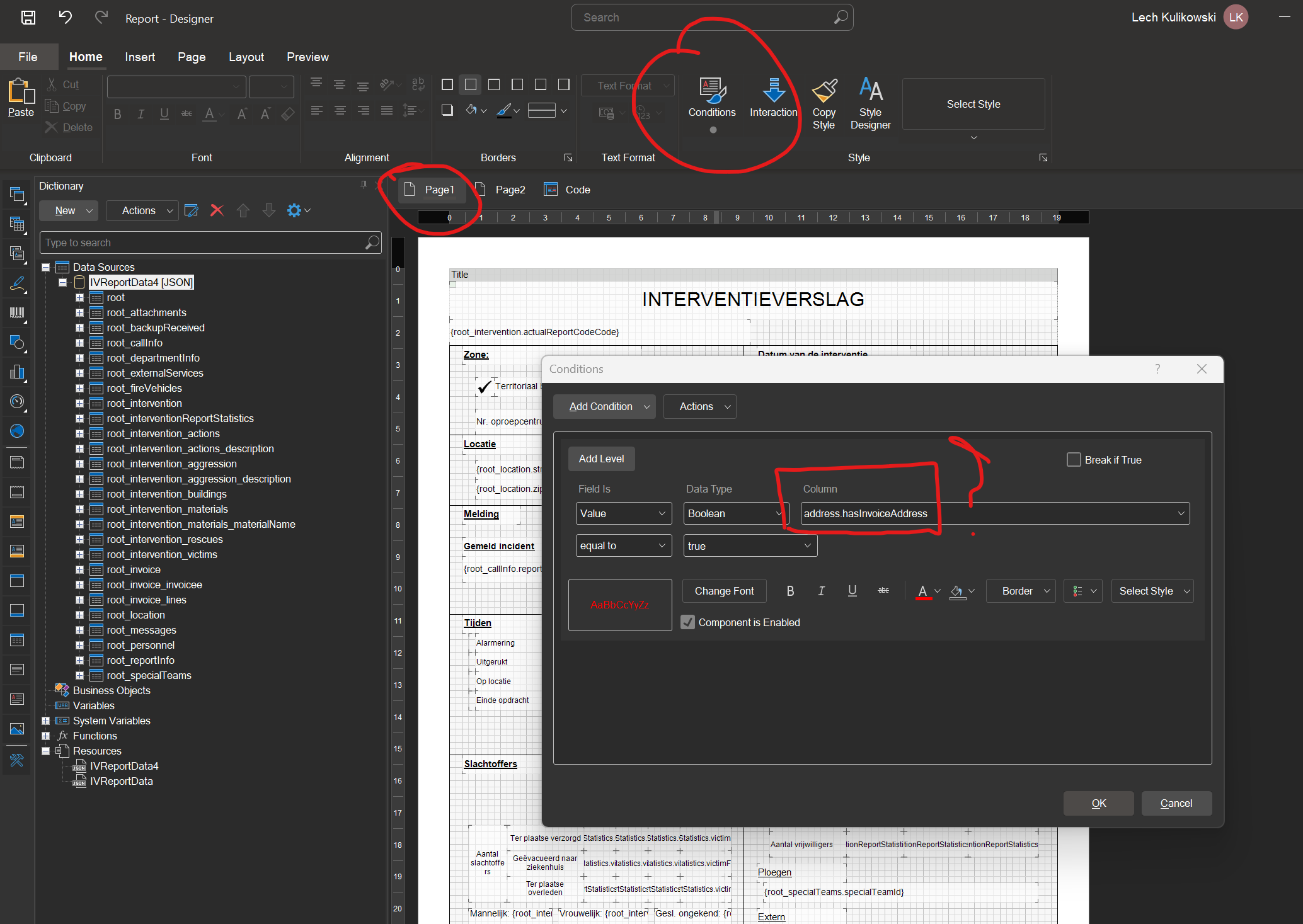The width and height of the screenshot is (1303, 924).
Task: Click OK in the Conditions dialog
Action: [1098, 803]
